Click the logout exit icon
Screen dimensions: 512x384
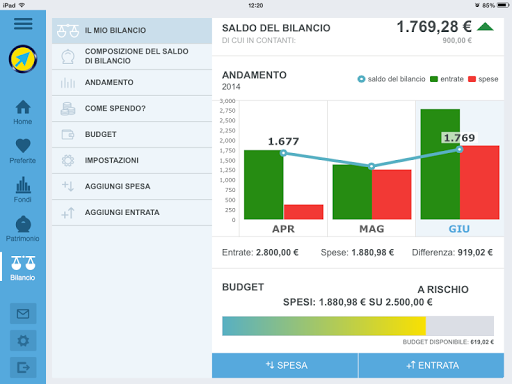[23, 368]
